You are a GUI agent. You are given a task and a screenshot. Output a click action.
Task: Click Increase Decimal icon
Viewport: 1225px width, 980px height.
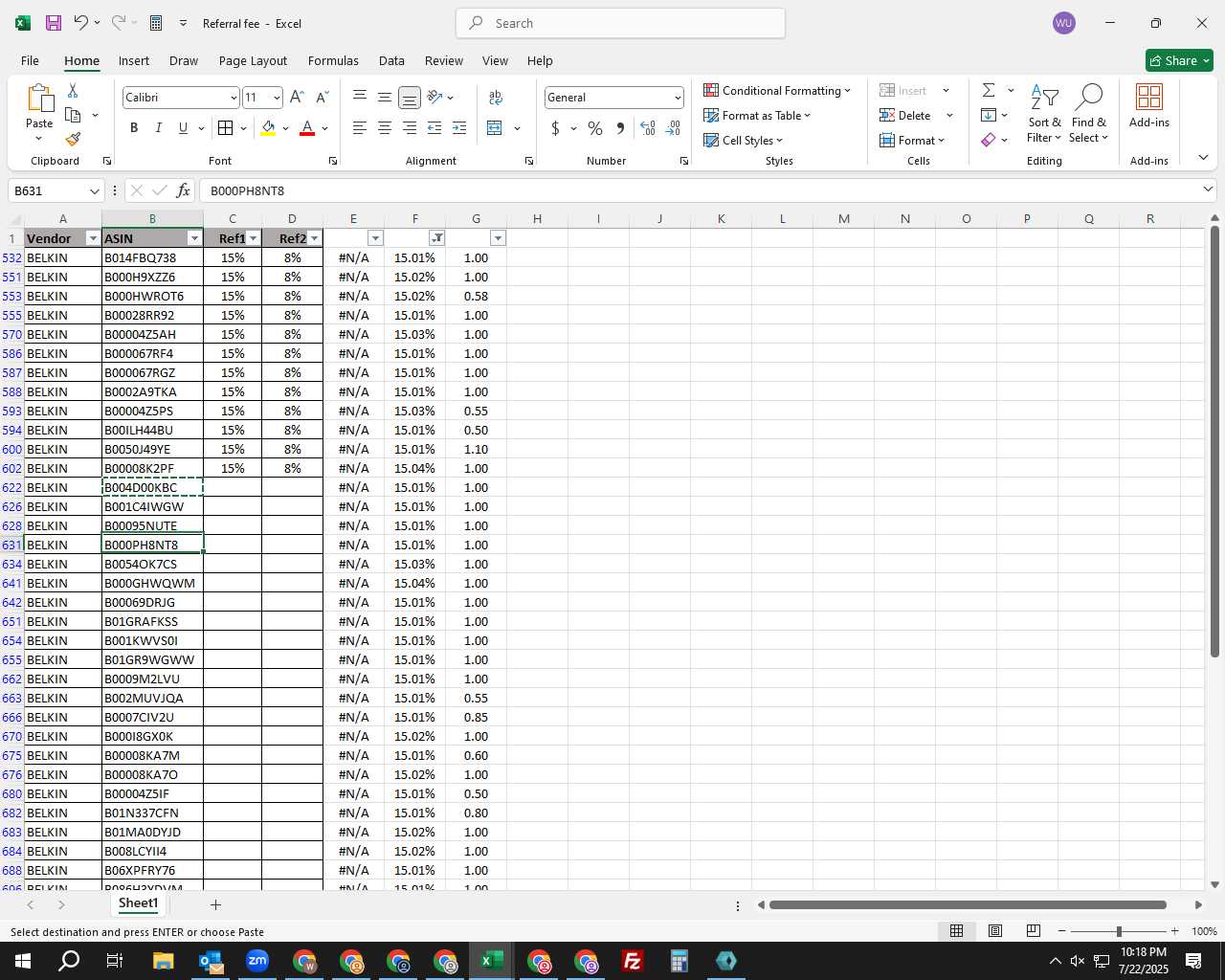648,128
